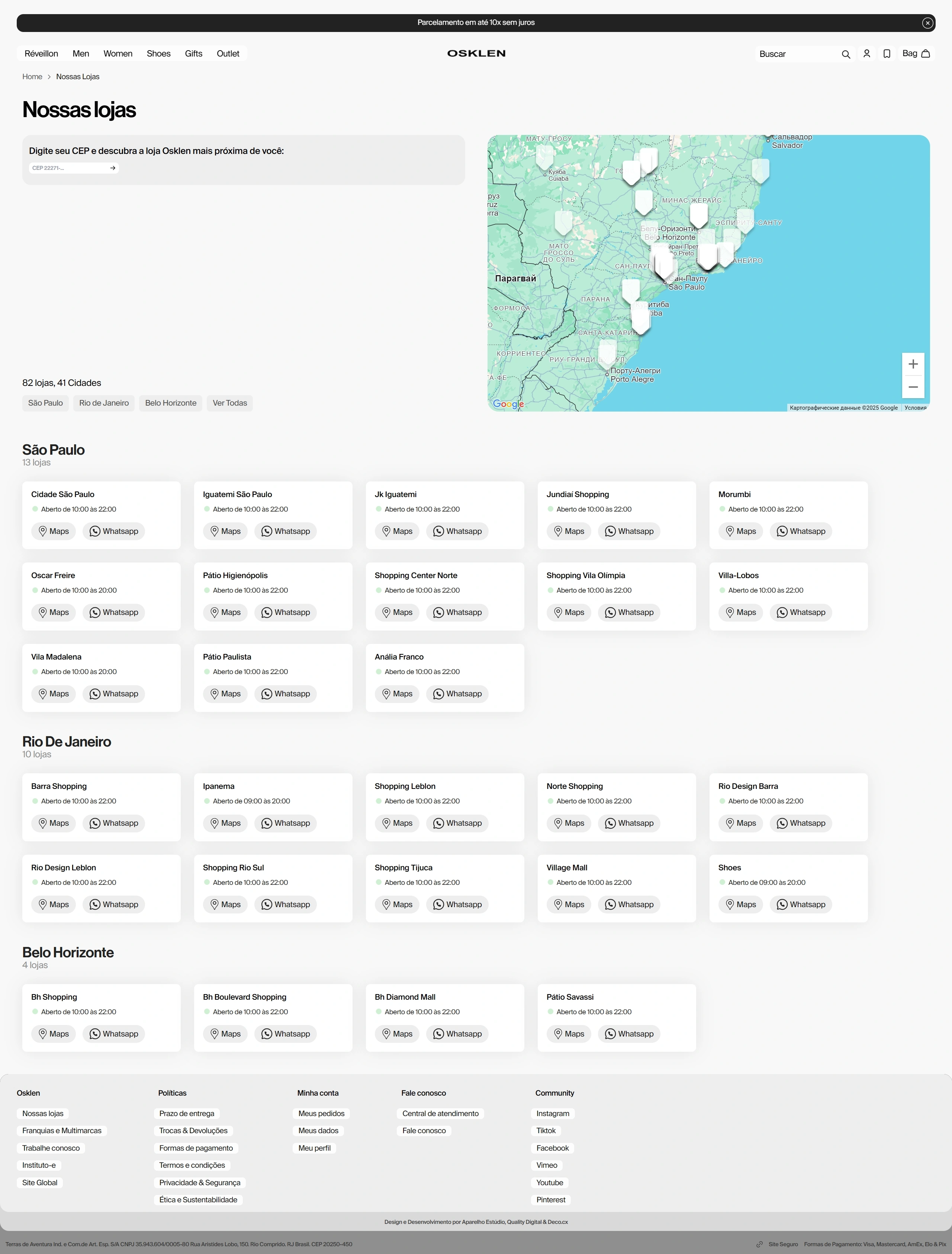952x1254 pixels.
Task: Click the Trocas & Devoluções link
Action: pos(193,1131)
